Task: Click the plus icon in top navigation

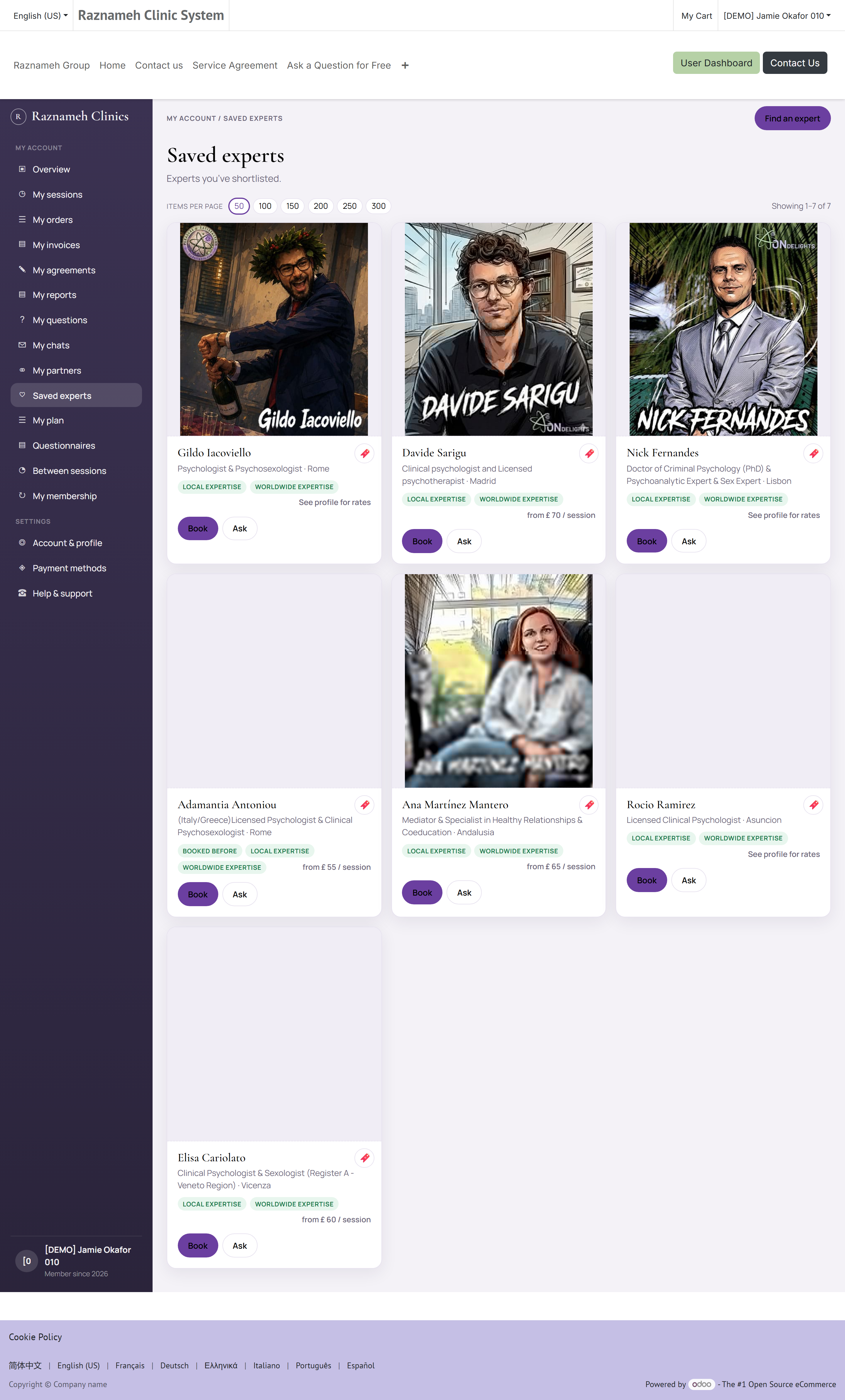Action: tap(405, 65)
